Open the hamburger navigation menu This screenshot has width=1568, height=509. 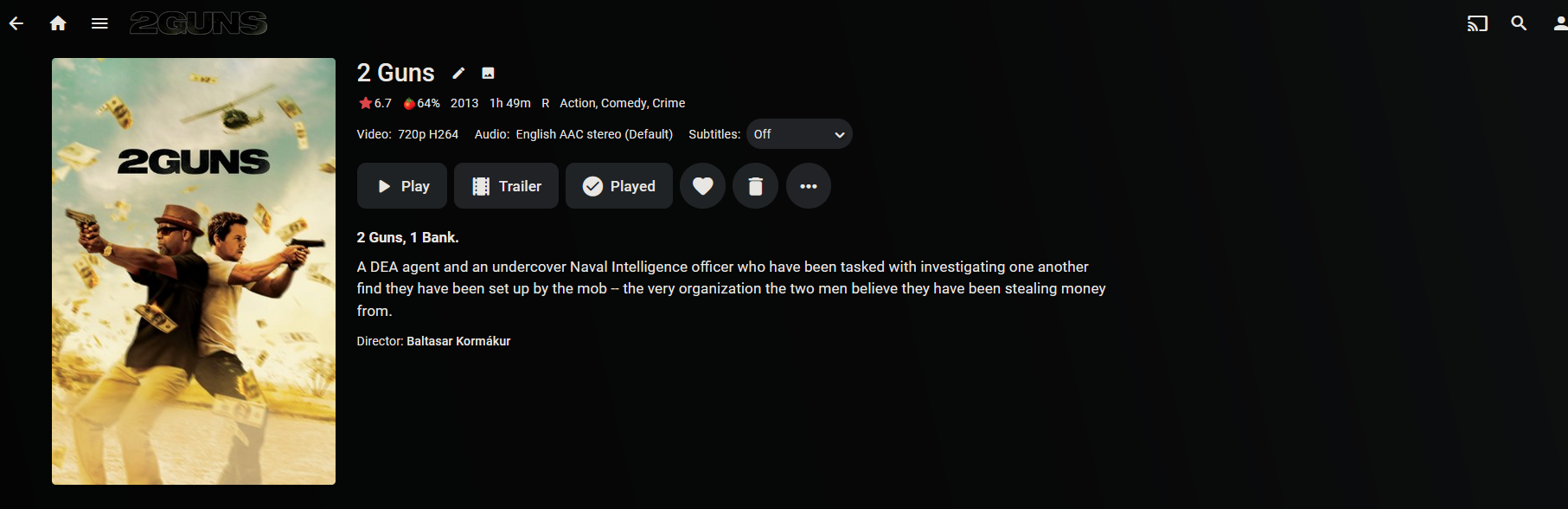click(x=99, y=23)
